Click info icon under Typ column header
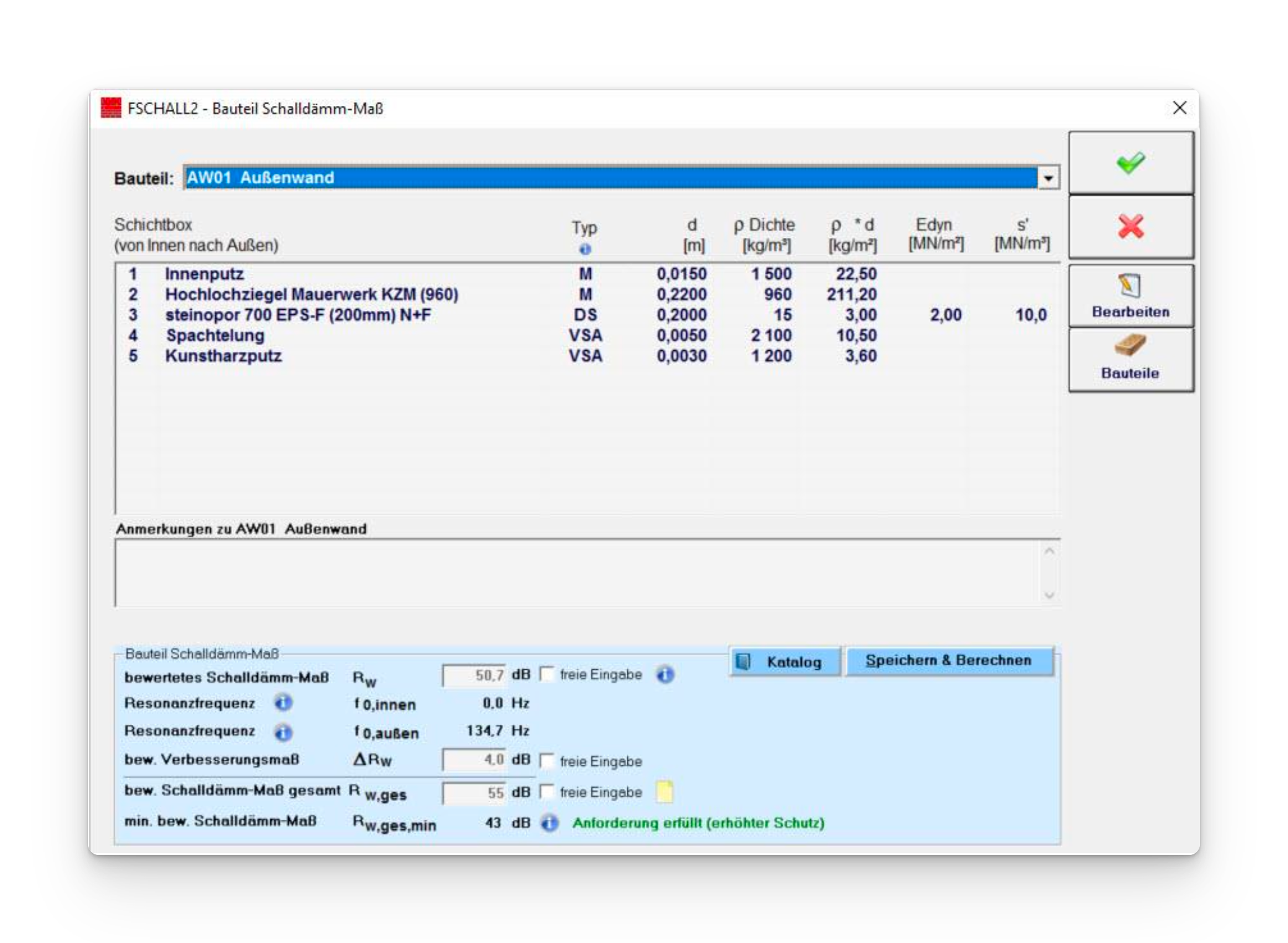 (584, 249)
